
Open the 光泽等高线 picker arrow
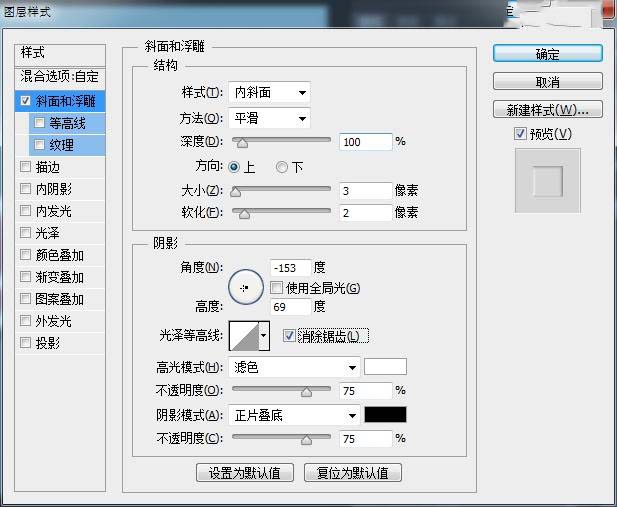tap(264, 336)
